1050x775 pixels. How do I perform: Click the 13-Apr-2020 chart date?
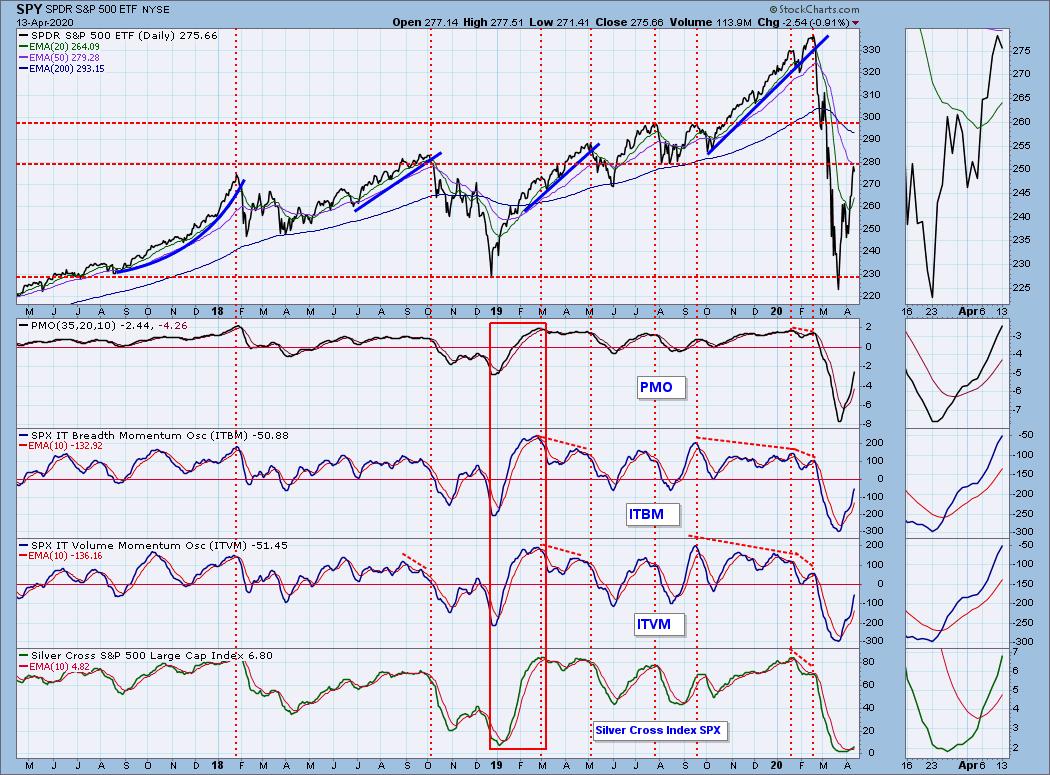coord(45,22)
